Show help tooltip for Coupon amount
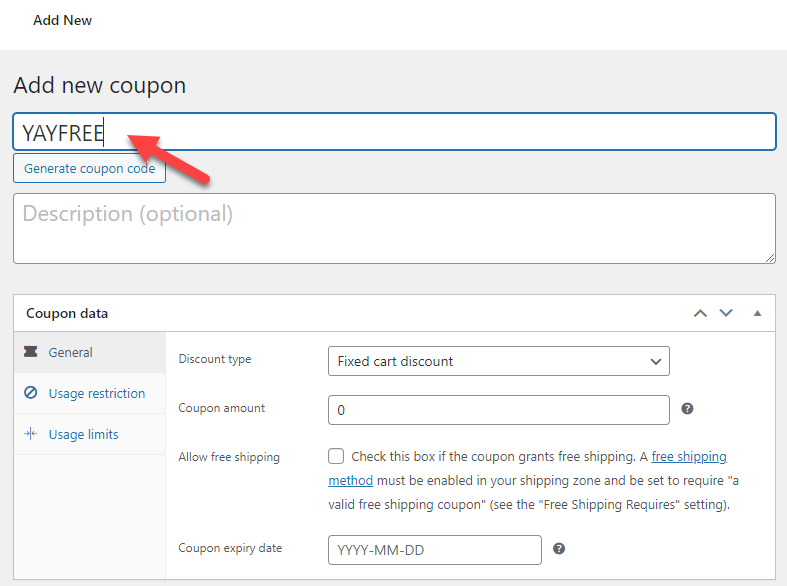787x586 pixels. coord(687,409)
